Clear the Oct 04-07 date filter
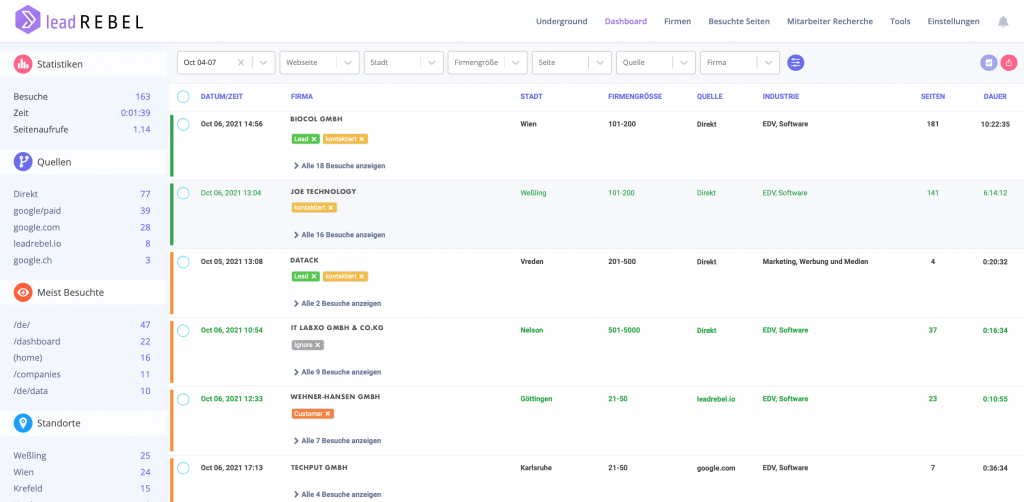Image resolution: width=1024 pixels, height=502 pixels. (x=241, y=63)
